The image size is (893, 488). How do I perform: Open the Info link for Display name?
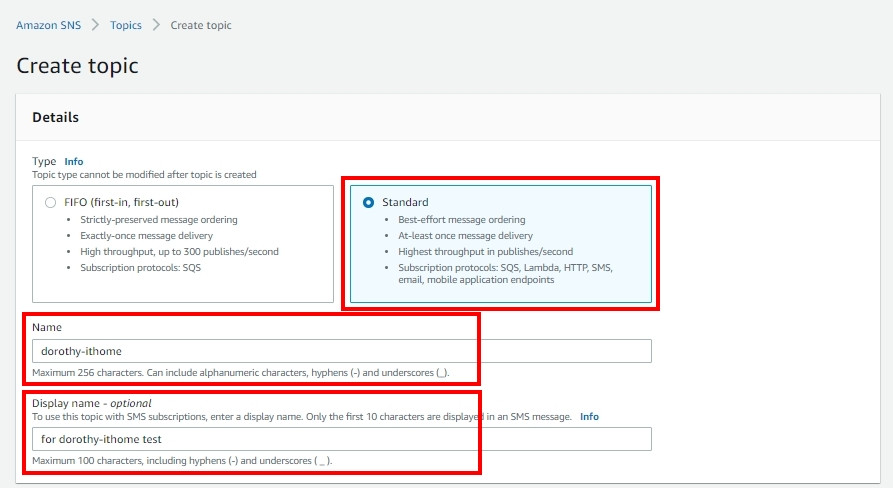589,417
